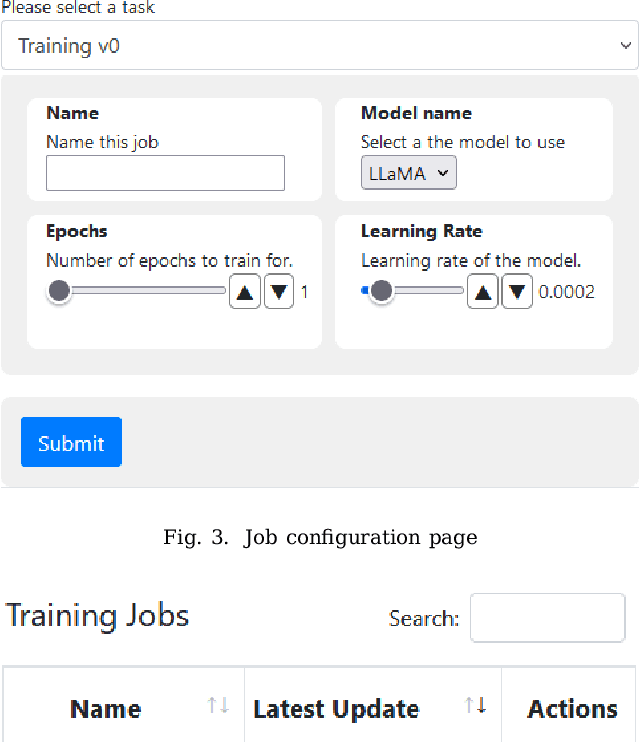Click the Submit button
Viewport: 640px width, 742px height.
click(71, 442)
